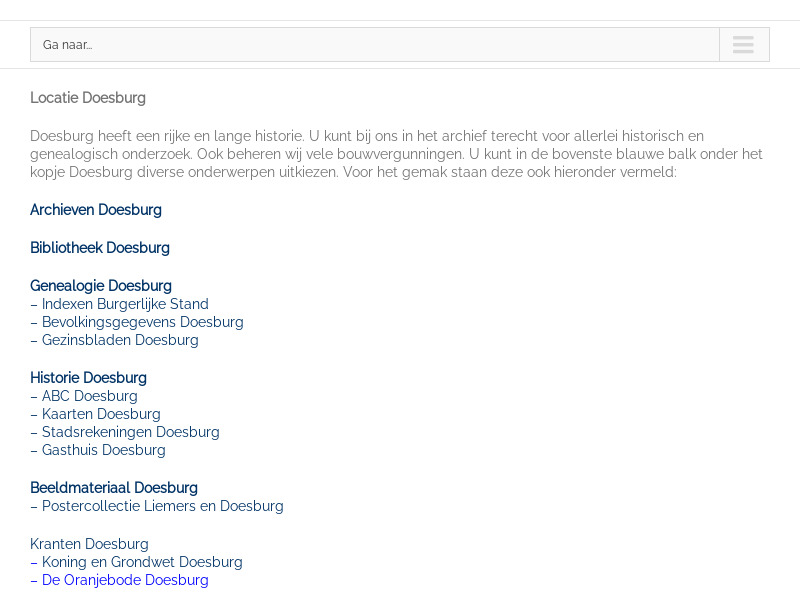Select Genealogie Doesburg

100,286
